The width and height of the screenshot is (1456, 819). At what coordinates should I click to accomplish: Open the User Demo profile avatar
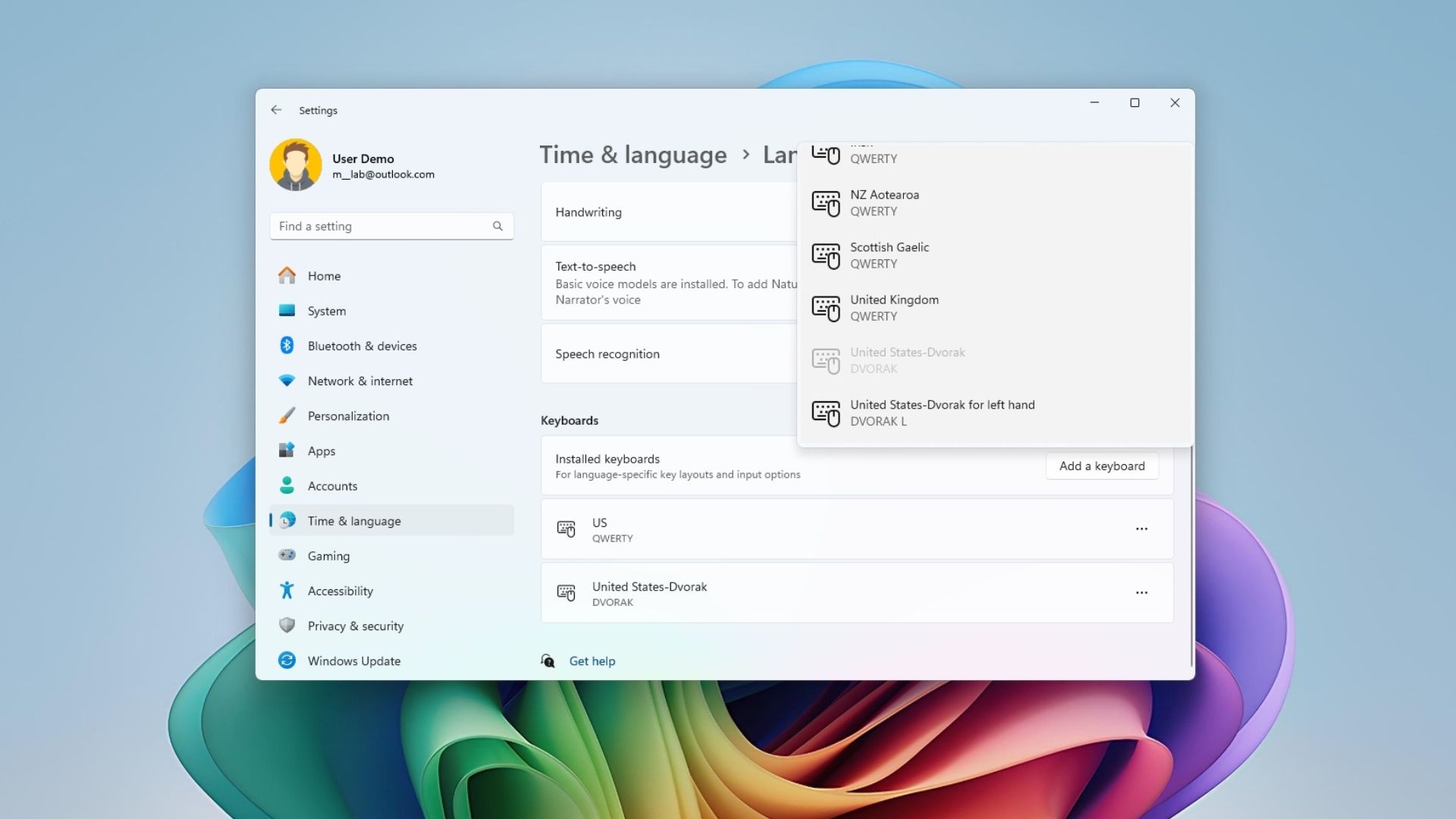point(296,165)
